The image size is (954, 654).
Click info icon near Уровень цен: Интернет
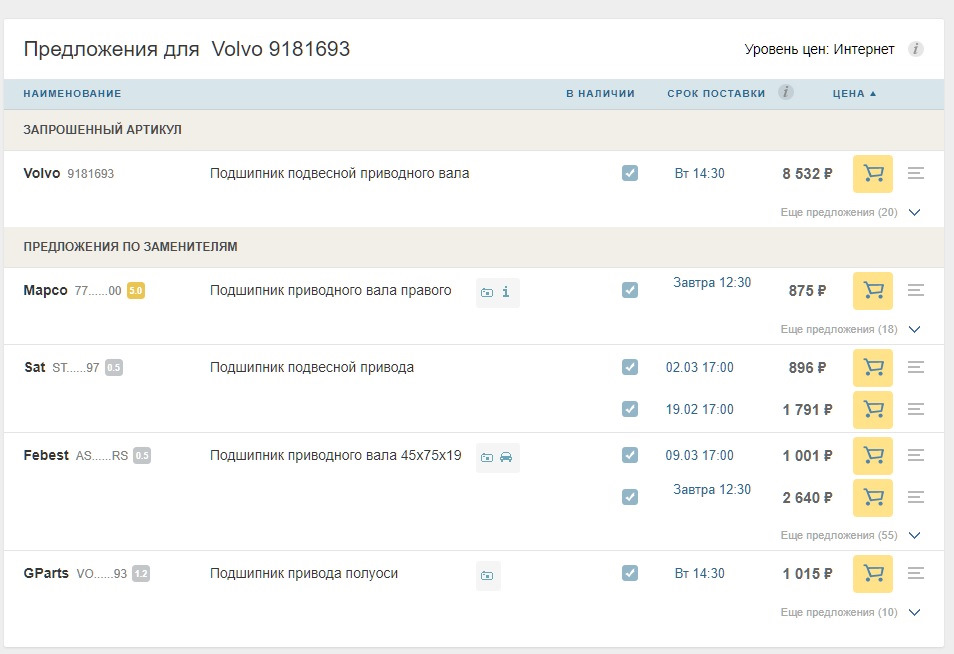pos(917,47)
